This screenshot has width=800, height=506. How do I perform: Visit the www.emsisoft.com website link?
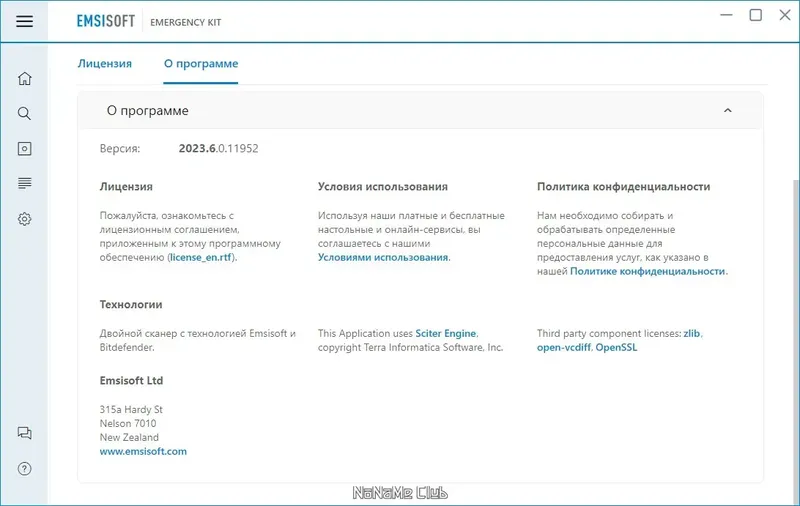[143, 452]
